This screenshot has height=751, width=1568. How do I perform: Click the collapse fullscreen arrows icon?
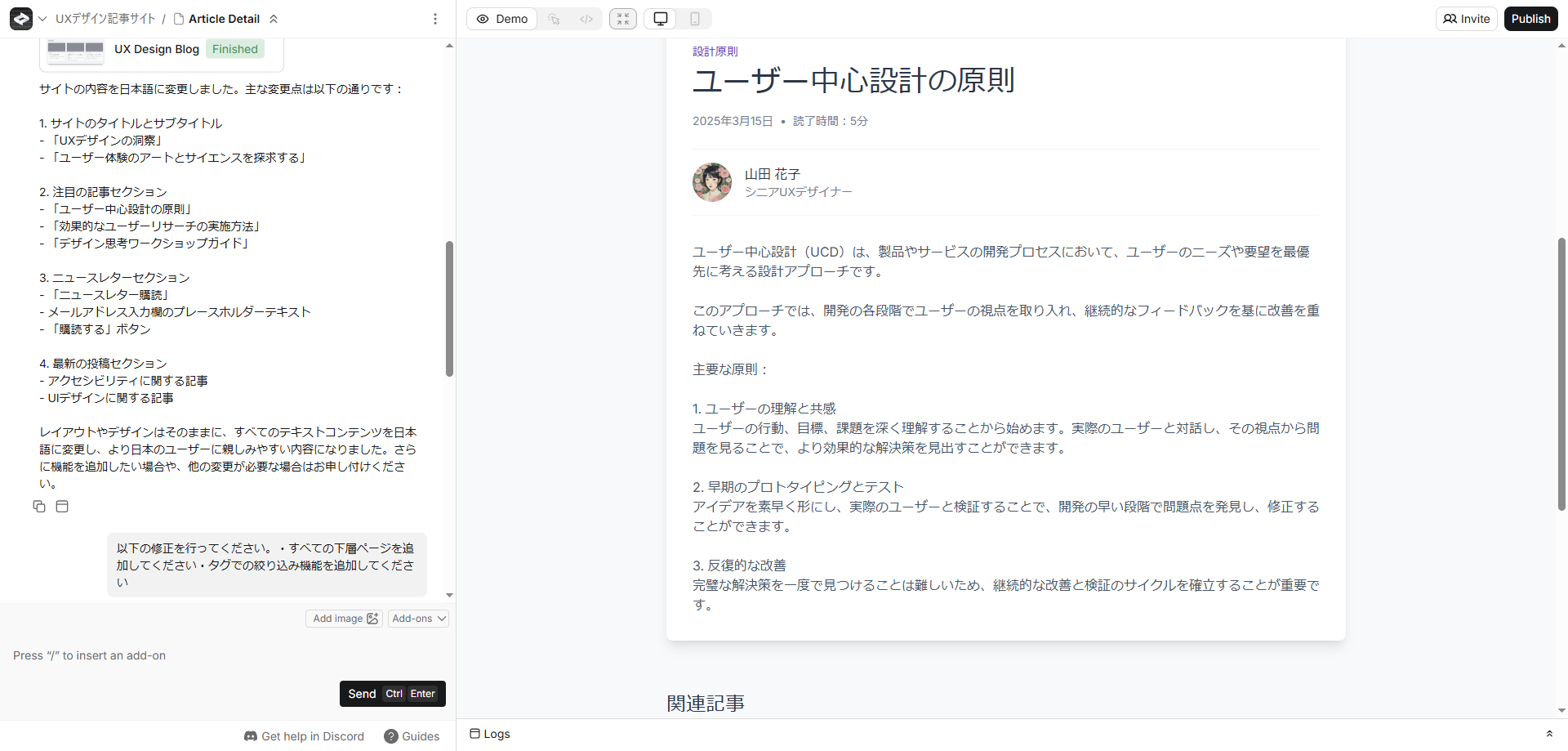[x=622, y=19]
